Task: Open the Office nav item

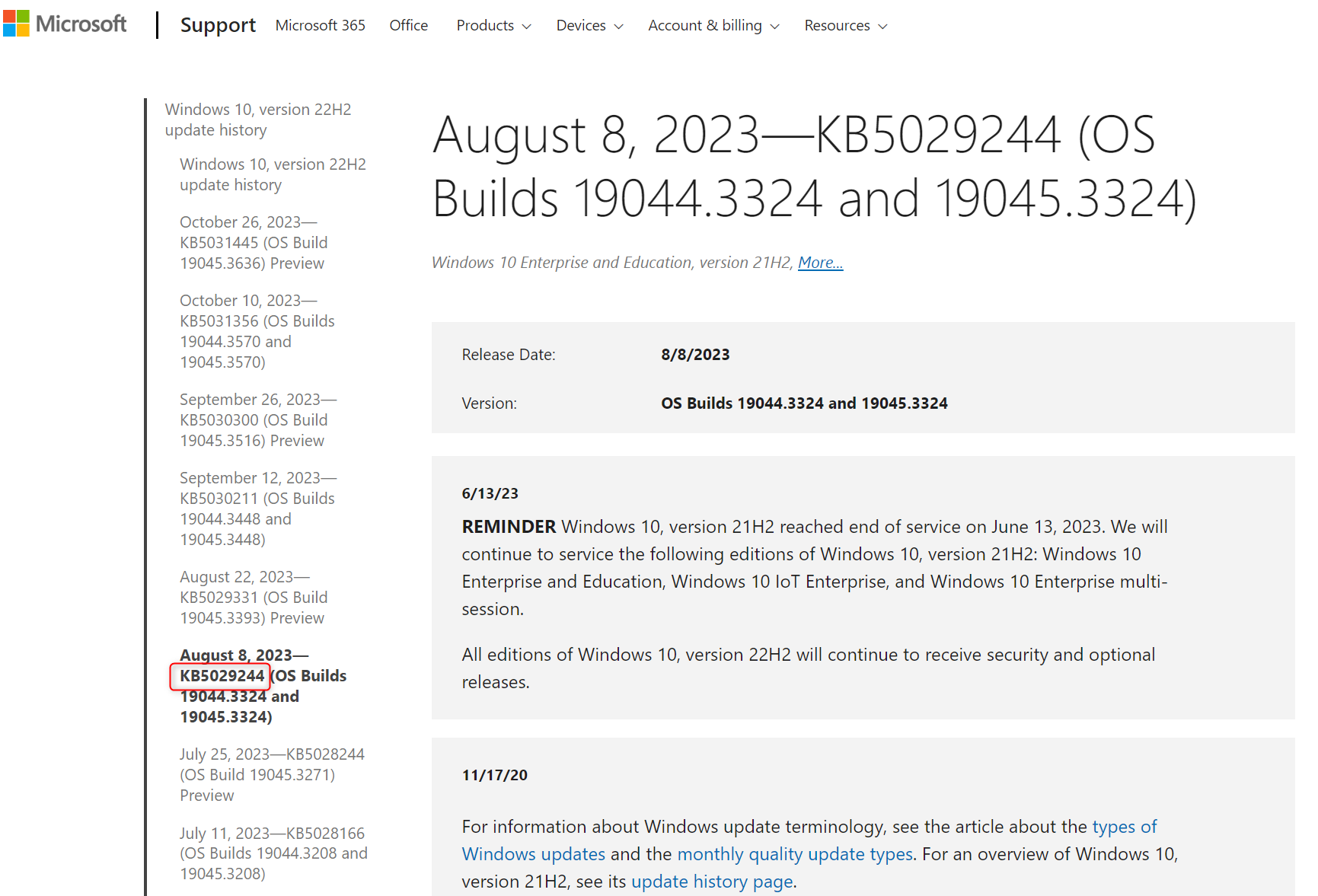Action: click(x=408, y=25)
